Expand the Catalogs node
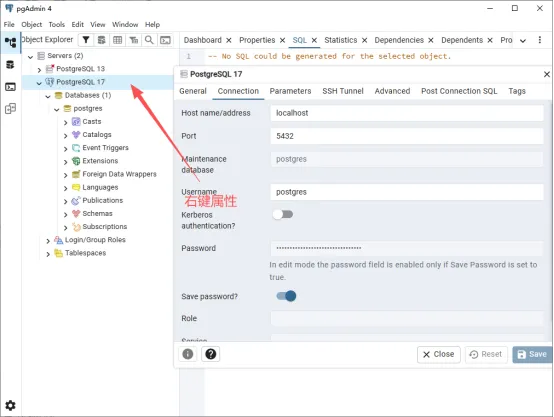Image resolution: width=554 pixels, height=417 pixels. tap(65, 136)
